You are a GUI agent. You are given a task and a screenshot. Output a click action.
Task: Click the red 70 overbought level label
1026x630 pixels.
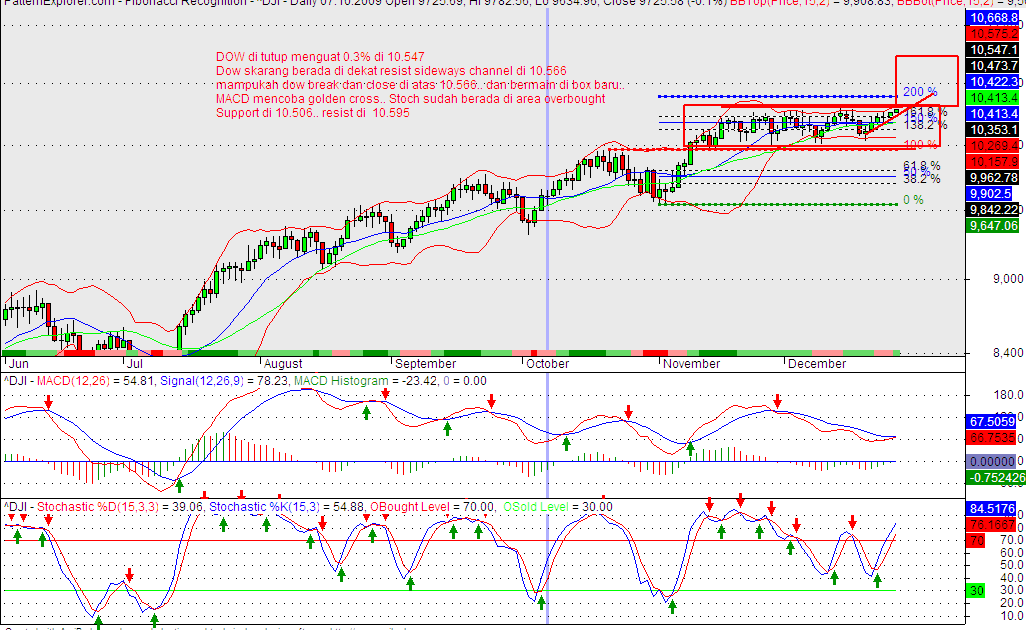pos(976,541)
